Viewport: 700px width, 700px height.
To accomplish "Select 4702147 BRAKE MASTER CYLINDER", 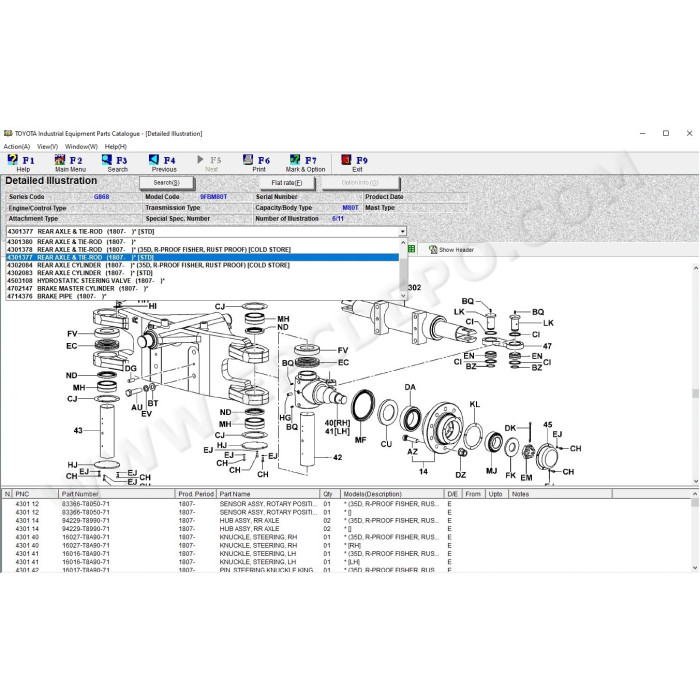I will point(202,289).
